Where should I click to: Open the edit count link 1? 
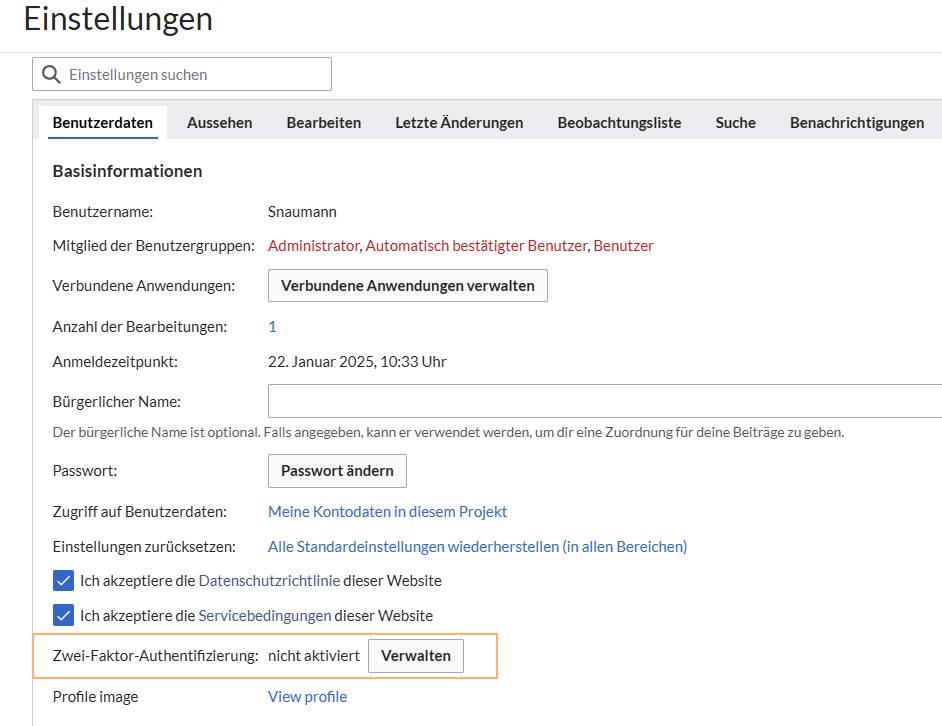272,327
